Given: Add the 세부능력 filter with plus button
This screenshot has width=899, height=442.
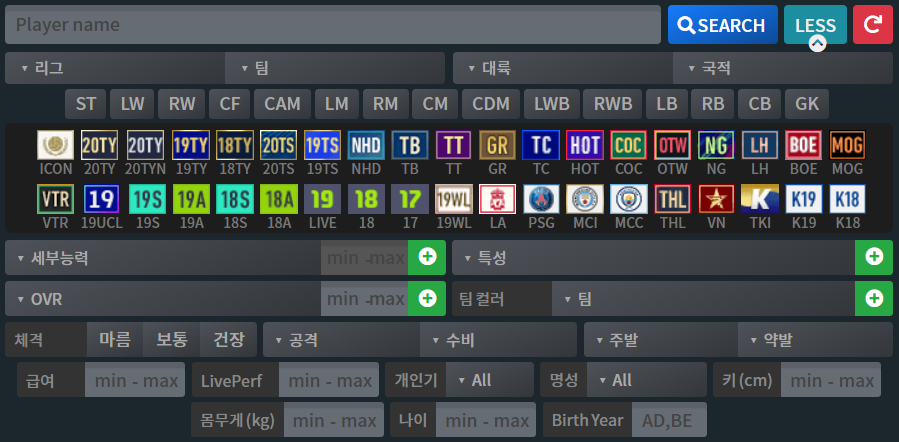Looking at the screenshot, I should click(x=427, y=257).
